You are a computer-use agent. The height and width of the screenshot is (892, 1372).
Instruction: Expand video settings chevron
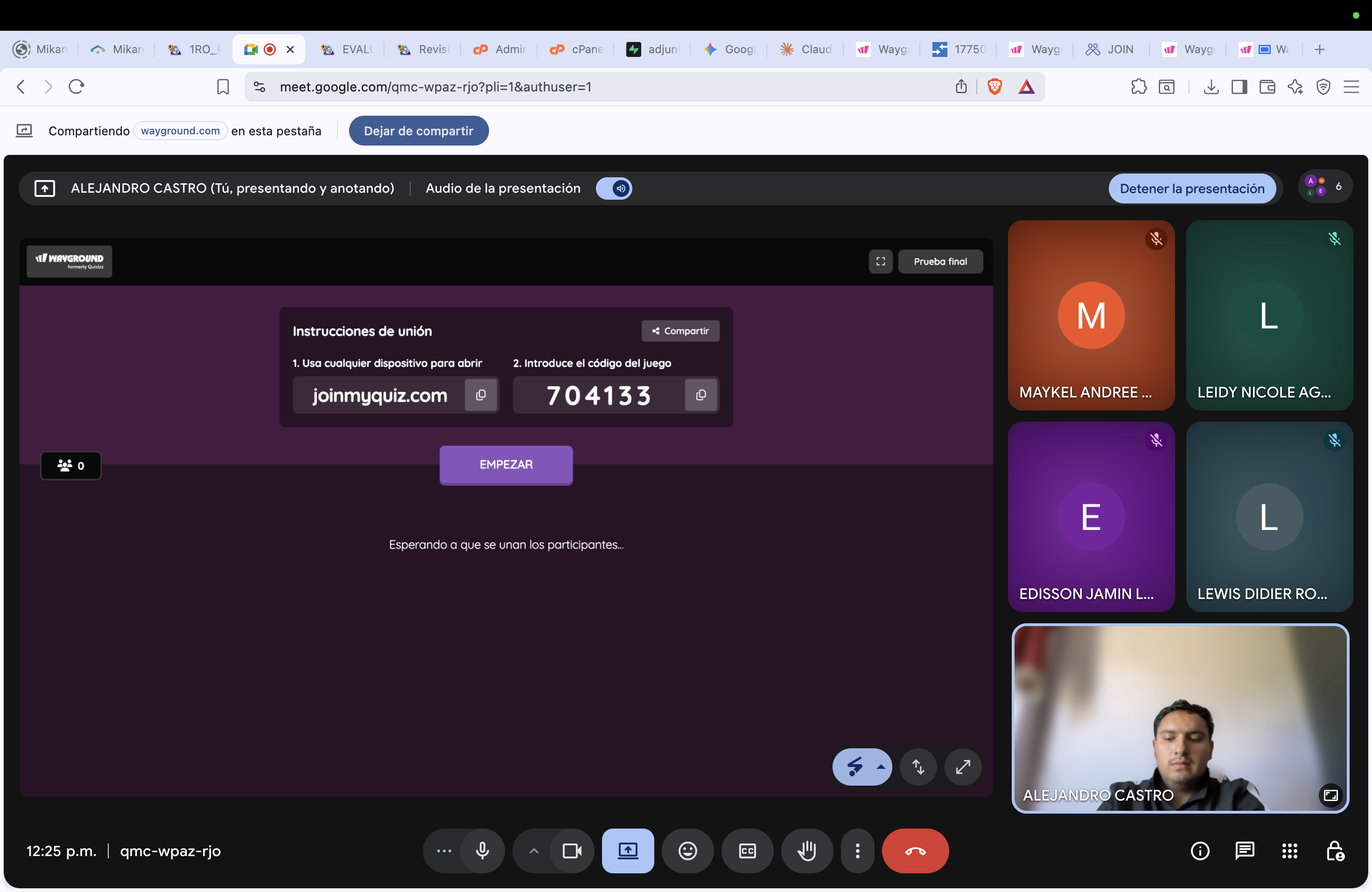[534, 850]
